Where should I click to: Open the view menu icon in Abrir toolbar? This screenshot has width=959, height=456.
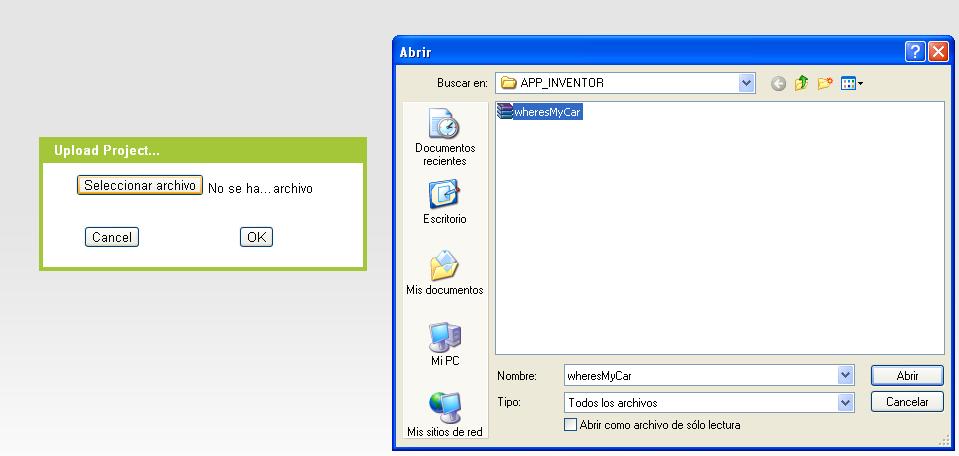851,83
